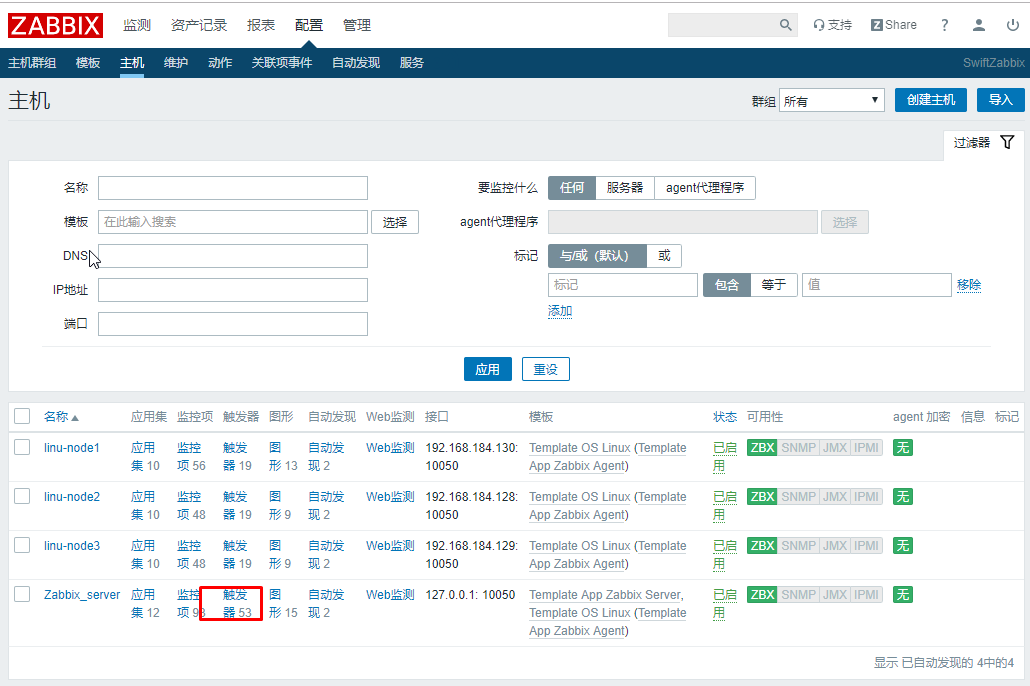Go to 主机群组 submenu

pyautogui.click(x=32, y=62)
